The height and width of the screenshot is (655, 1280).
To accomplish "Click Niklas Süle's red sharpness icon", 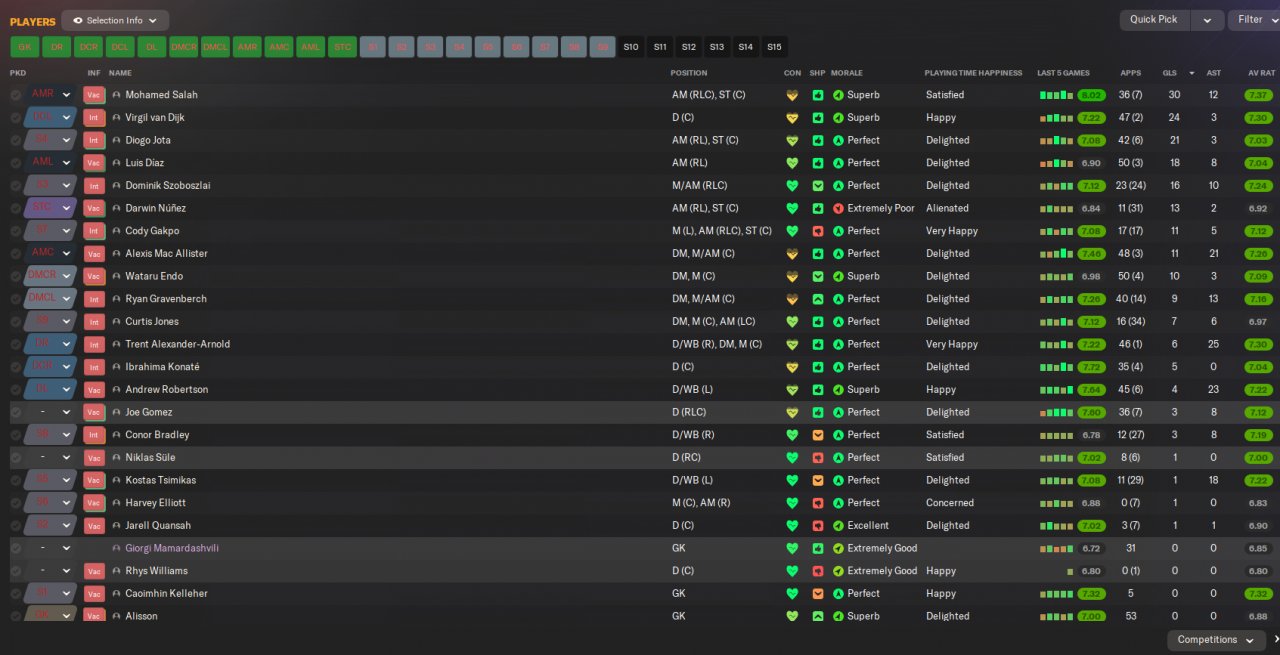I will [817, 458].
